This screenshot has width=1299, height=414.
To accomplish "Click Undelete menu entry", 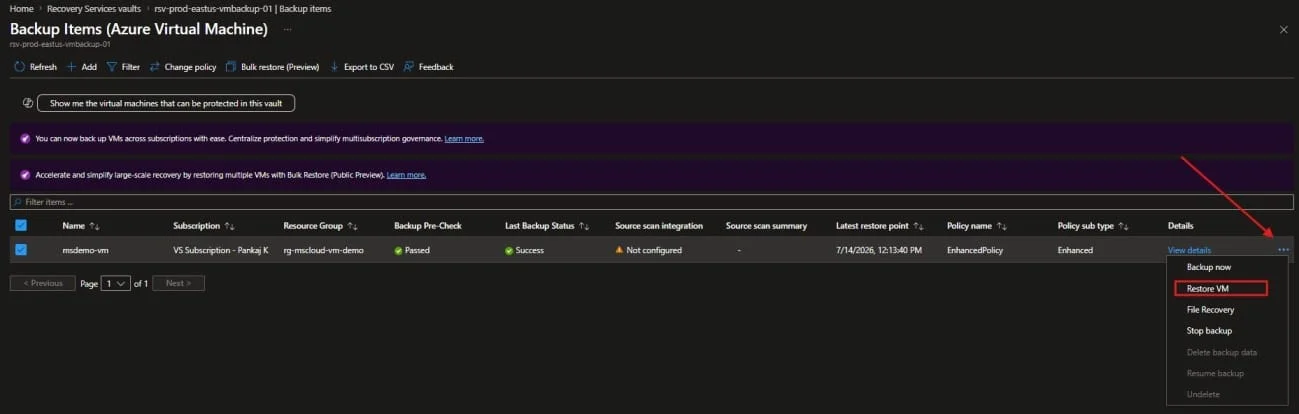I will point(1201,394).
